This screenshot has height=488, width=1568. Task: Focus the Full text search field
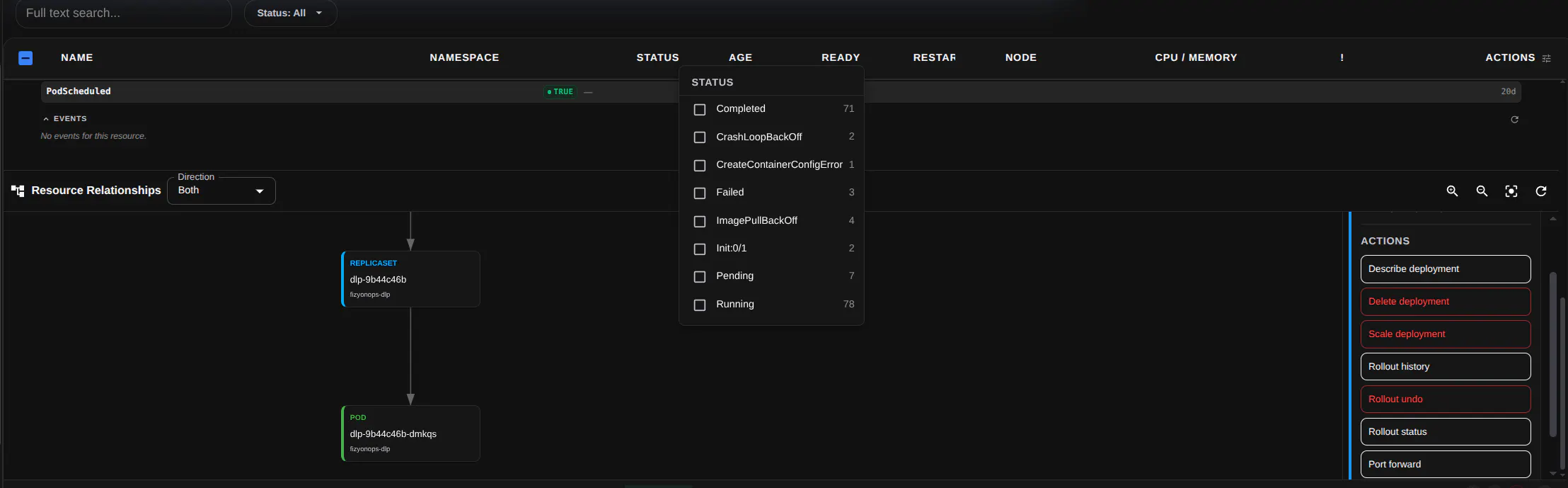pyautogui.click(x=124, y=13)
